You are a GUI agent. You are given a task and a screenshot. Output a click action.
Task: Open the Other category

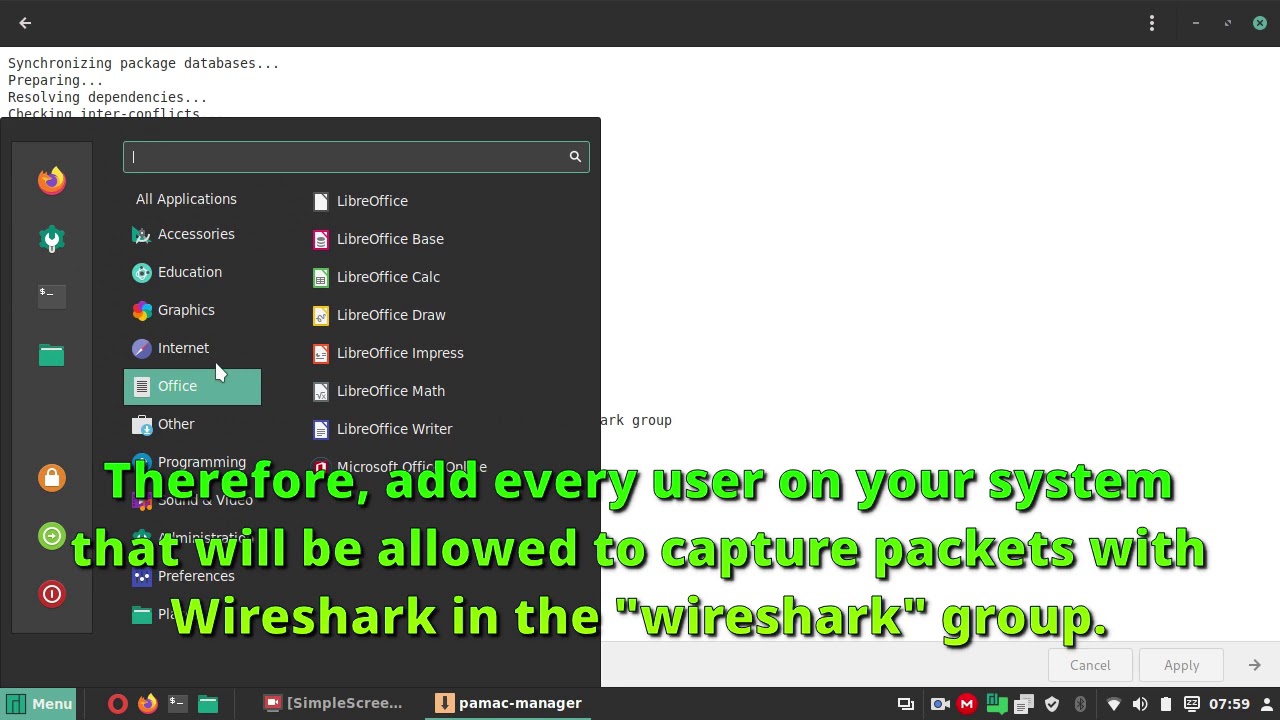coord(192,424)
